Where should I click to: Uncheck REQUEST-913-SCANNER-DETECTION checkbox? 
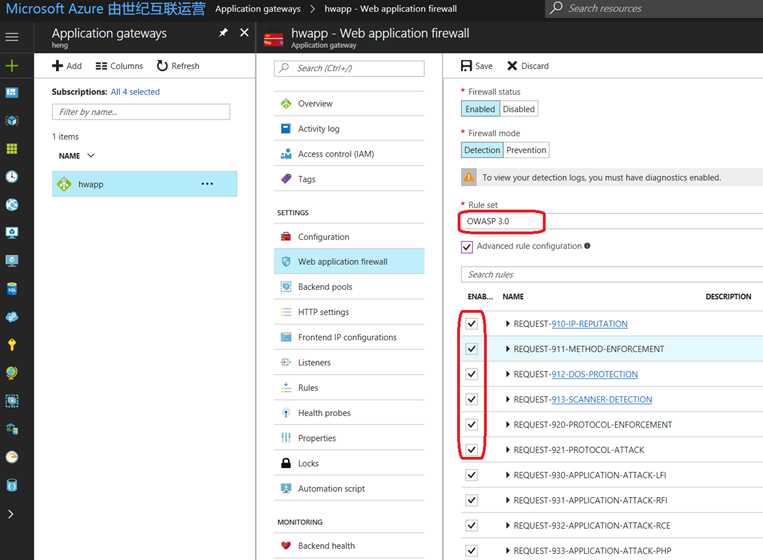[472, 399]
